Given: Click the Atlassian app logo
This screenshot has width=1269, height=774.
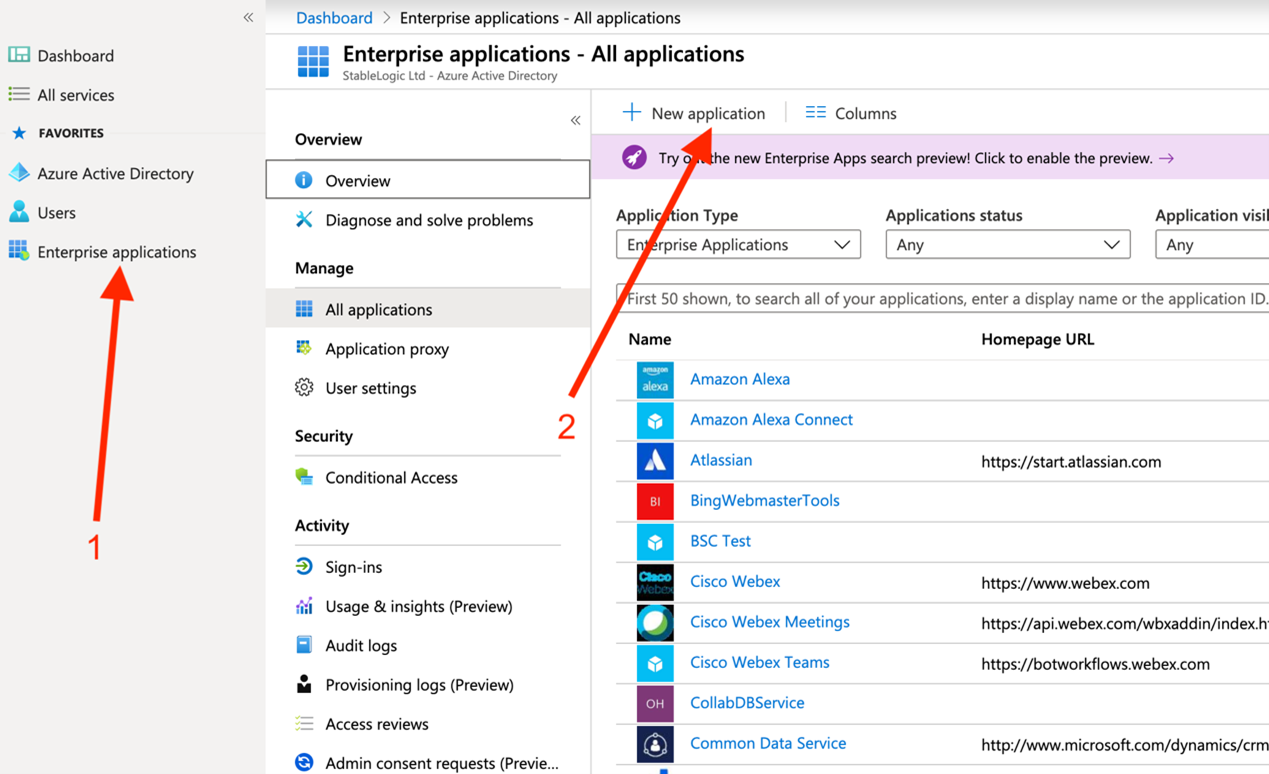Looking at the screenshot, I should (655, 460).
